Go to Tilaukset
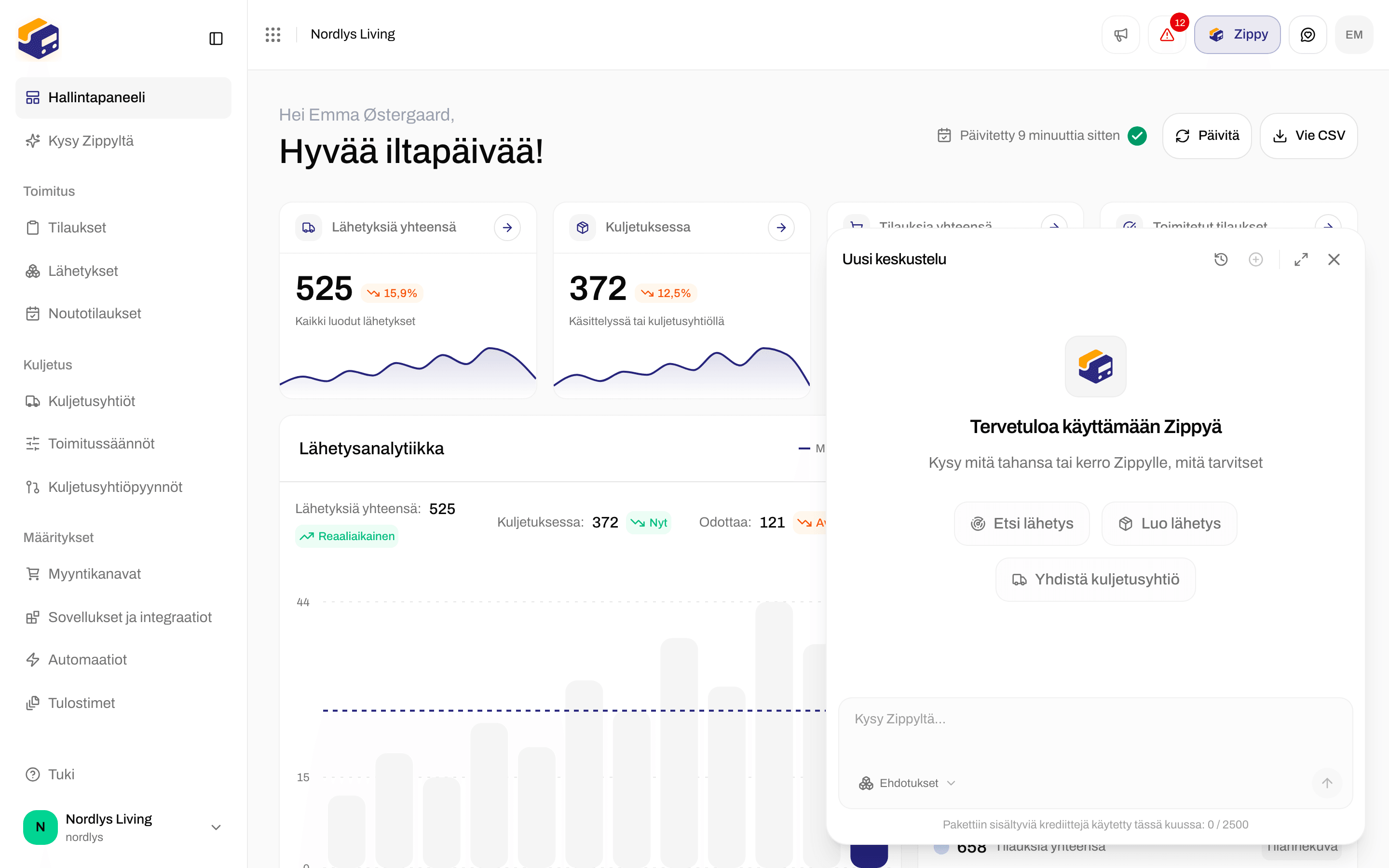The width and height of the screenshot is (1389, 868). [123, 228]
